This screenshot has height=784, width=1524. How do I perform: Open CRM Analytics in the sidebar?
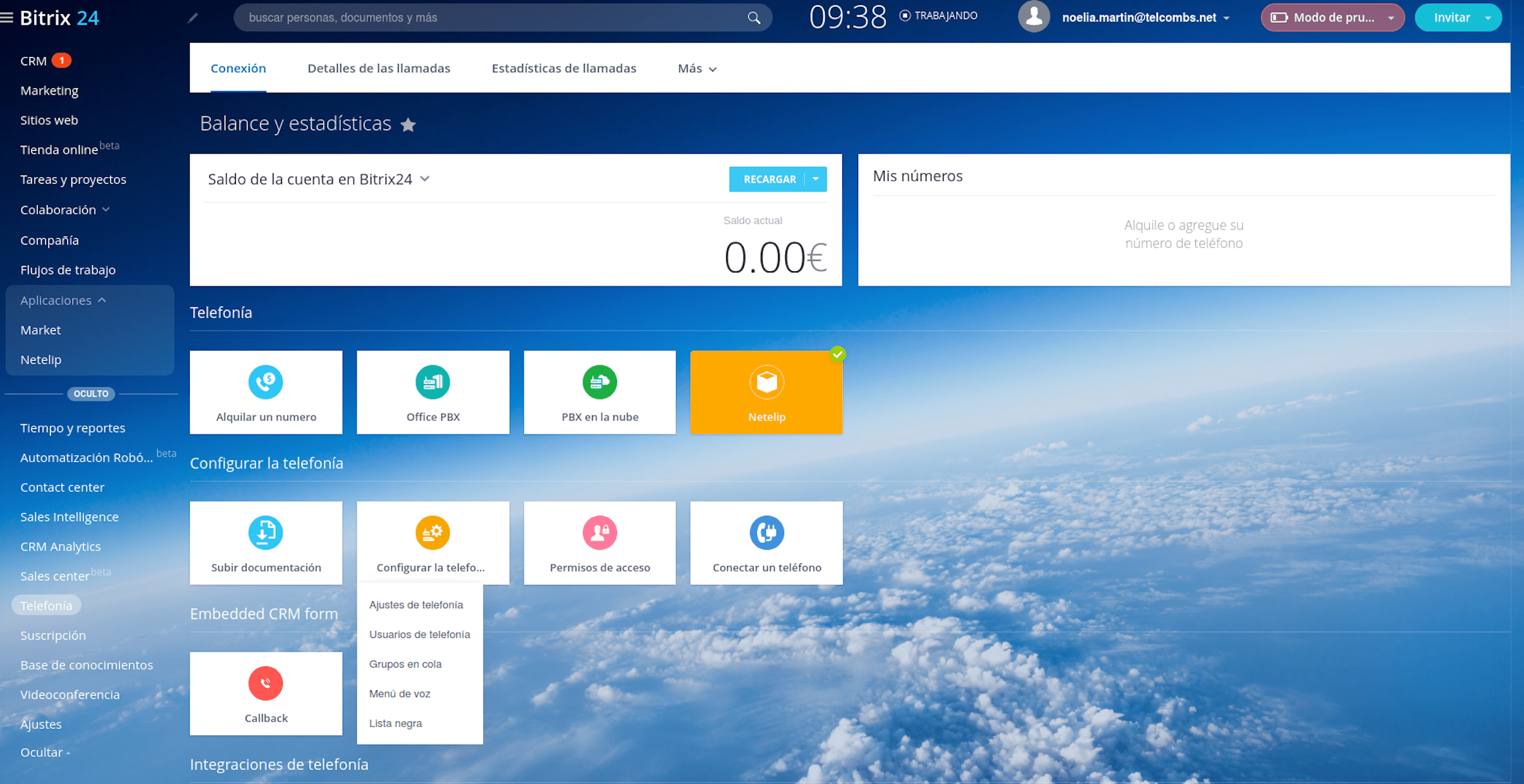pyautogui.click(x=60, y=546)
